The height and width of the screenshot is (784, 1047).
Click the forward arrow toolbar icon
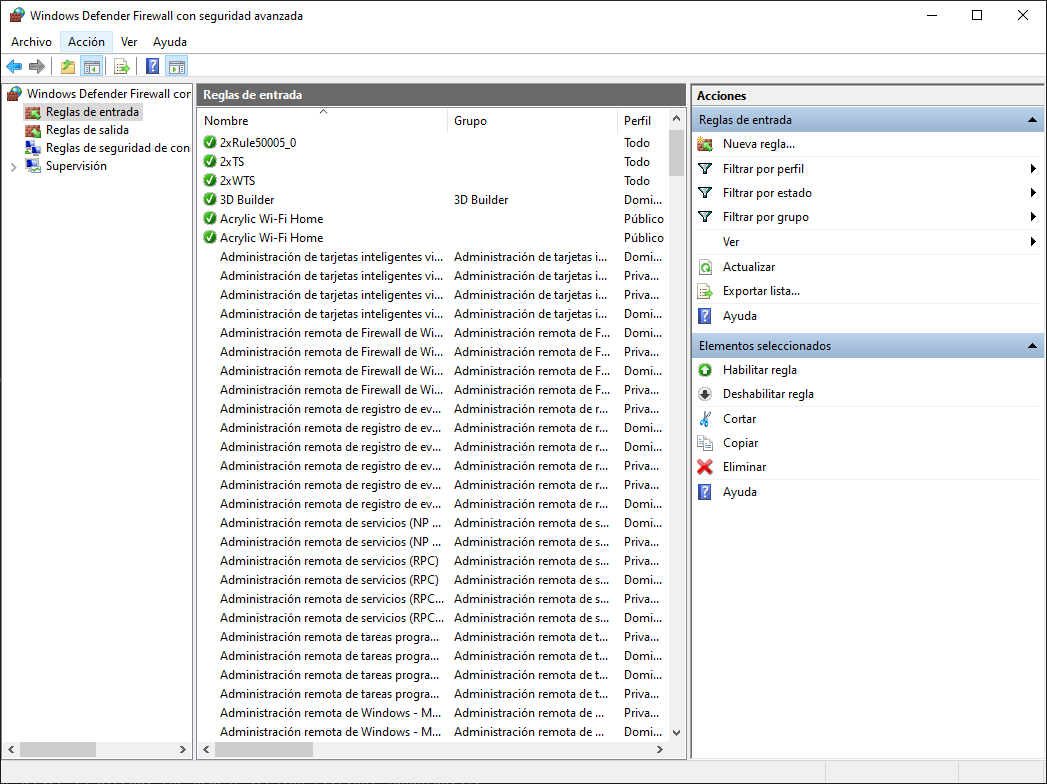[37, 66]
